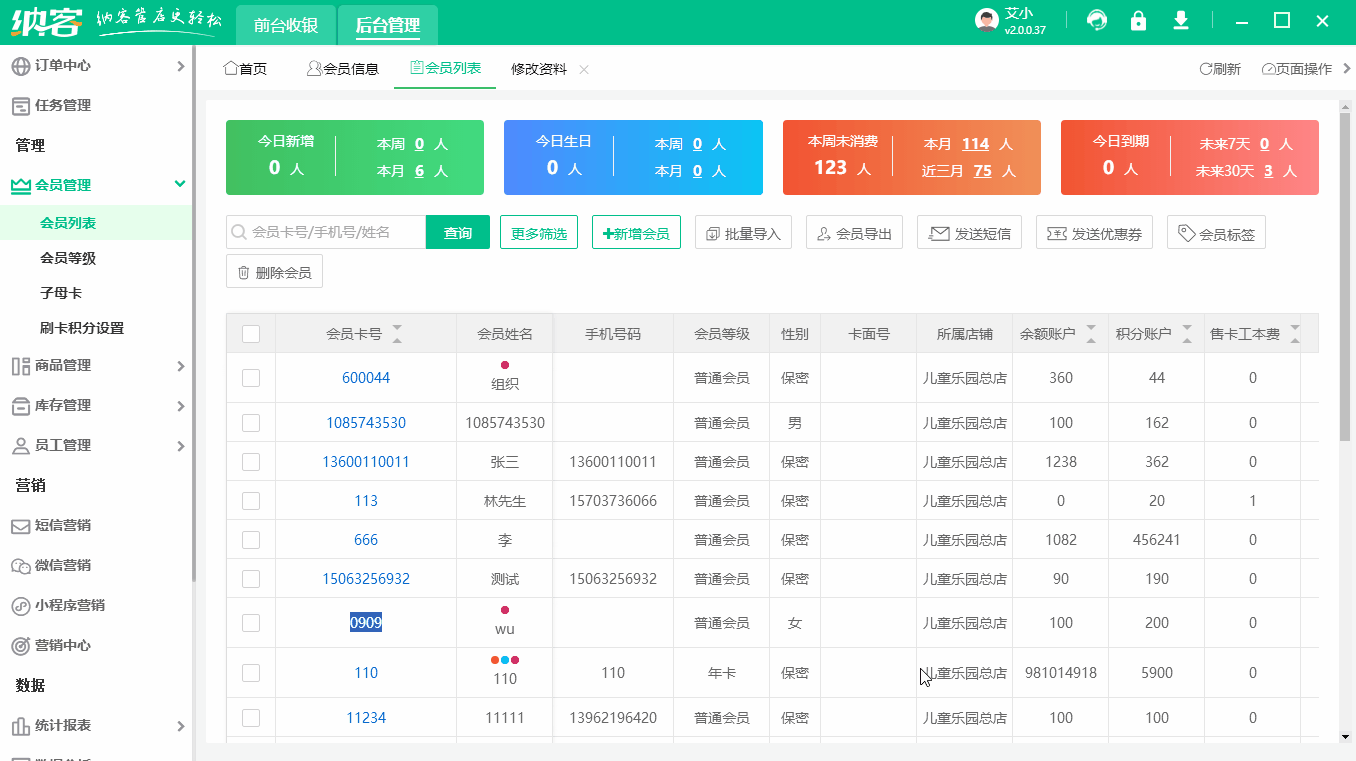The height and width of the screenshot is (761, 1356).
Task: Click 刷新 to refresh the page
Action: [x=1220, y=68]
